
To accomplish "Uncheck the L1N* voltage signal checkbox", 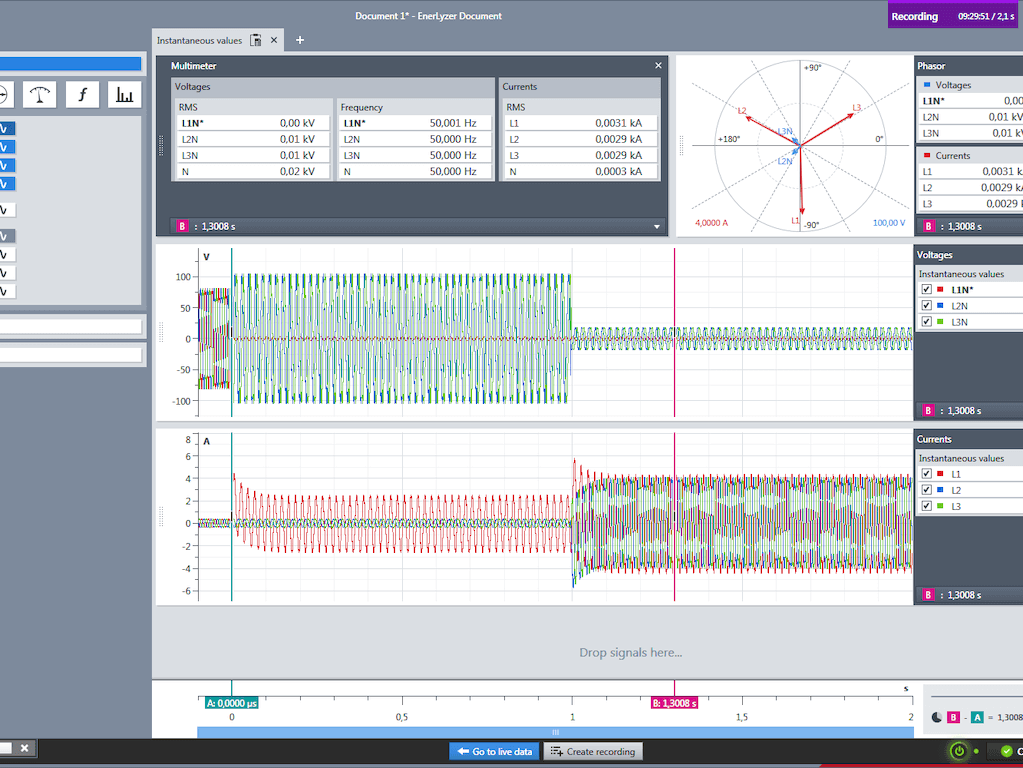I will pyautogui.click(x=926, y=289).
